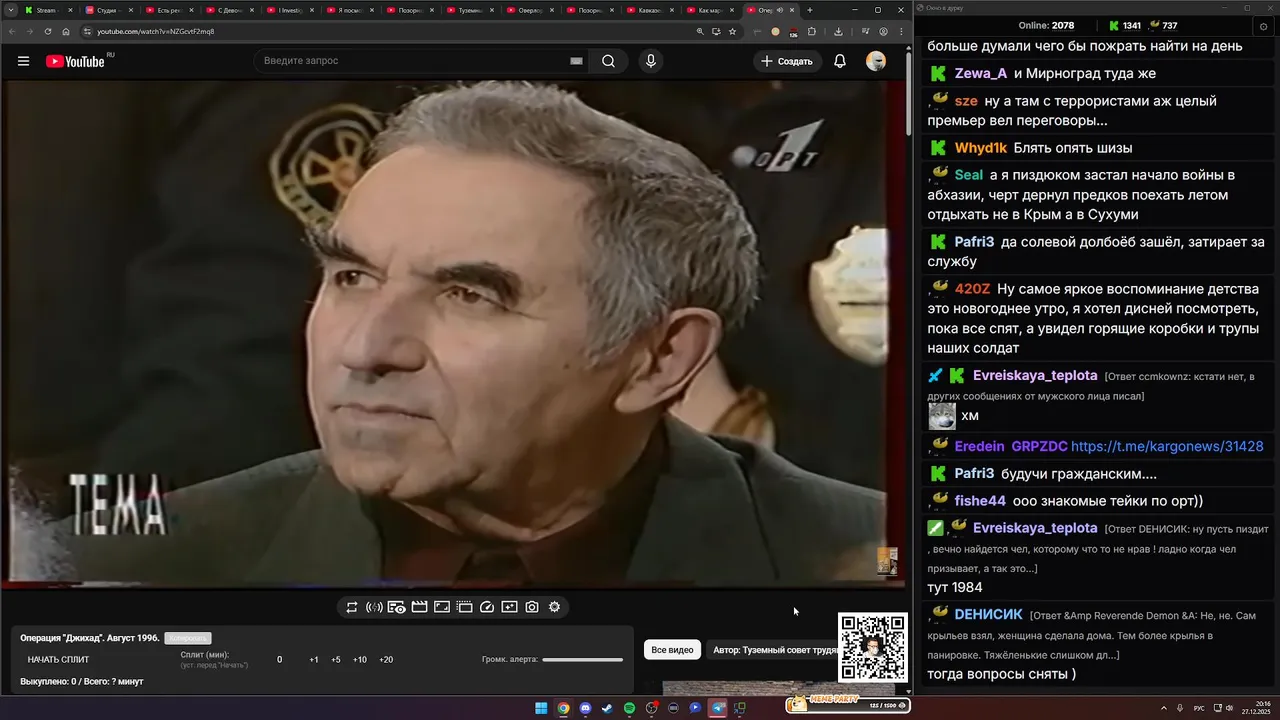
Task: Take a screenshot with the camera icon
Action: (532, 607)
